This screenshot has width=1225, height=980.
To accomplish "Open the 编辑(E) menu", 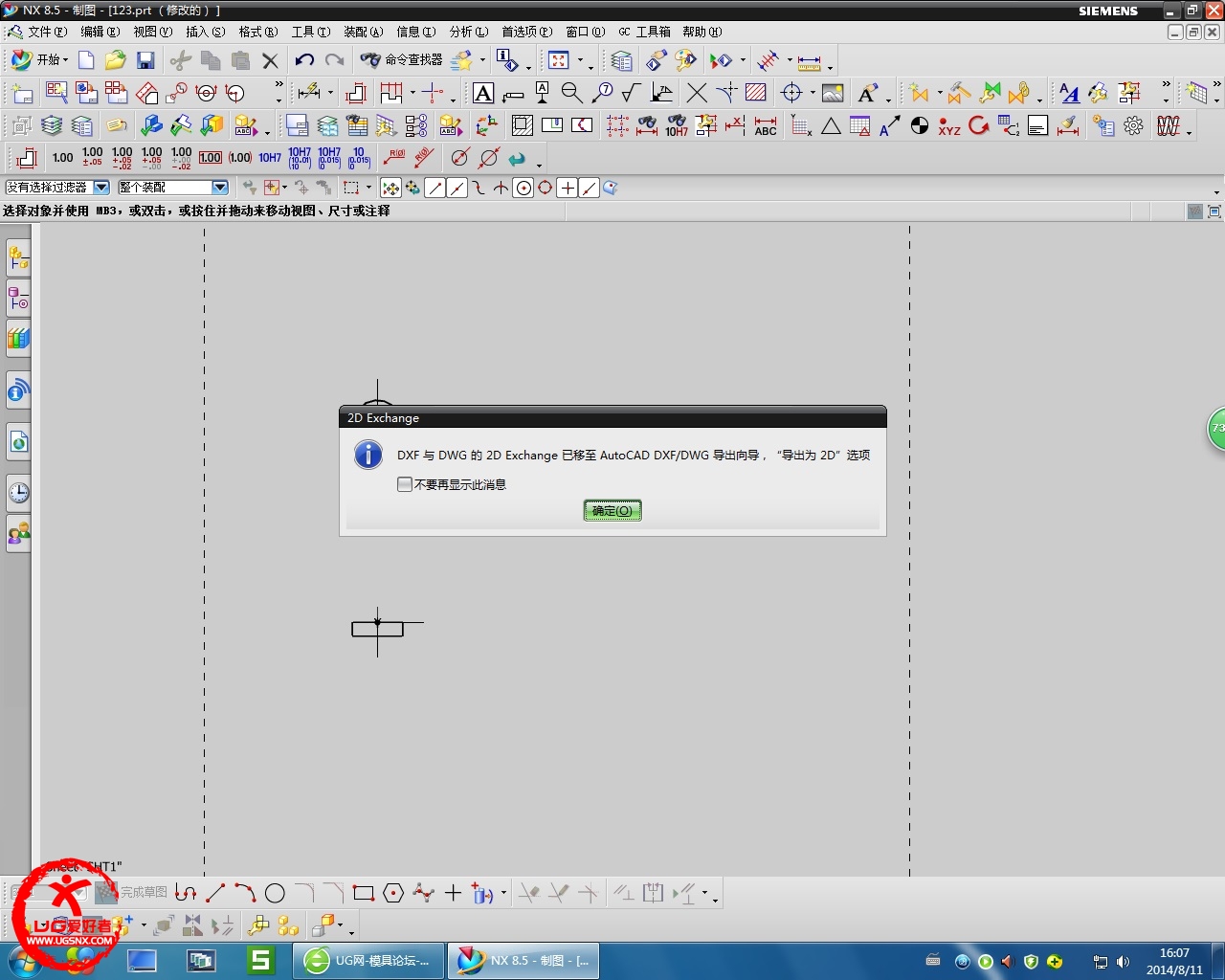I will pos(100,32).
